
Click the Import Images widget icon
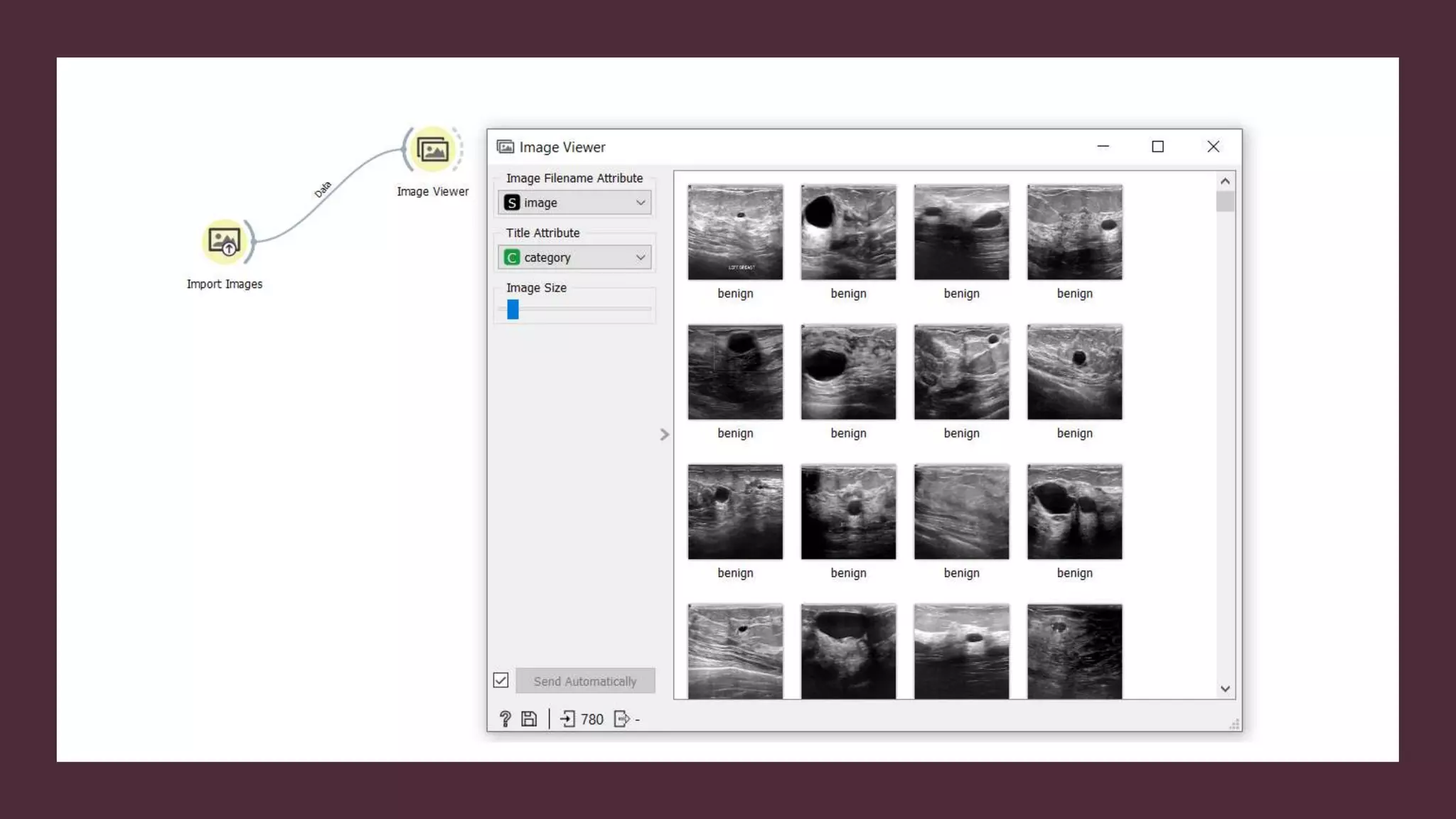coord(225,241)
